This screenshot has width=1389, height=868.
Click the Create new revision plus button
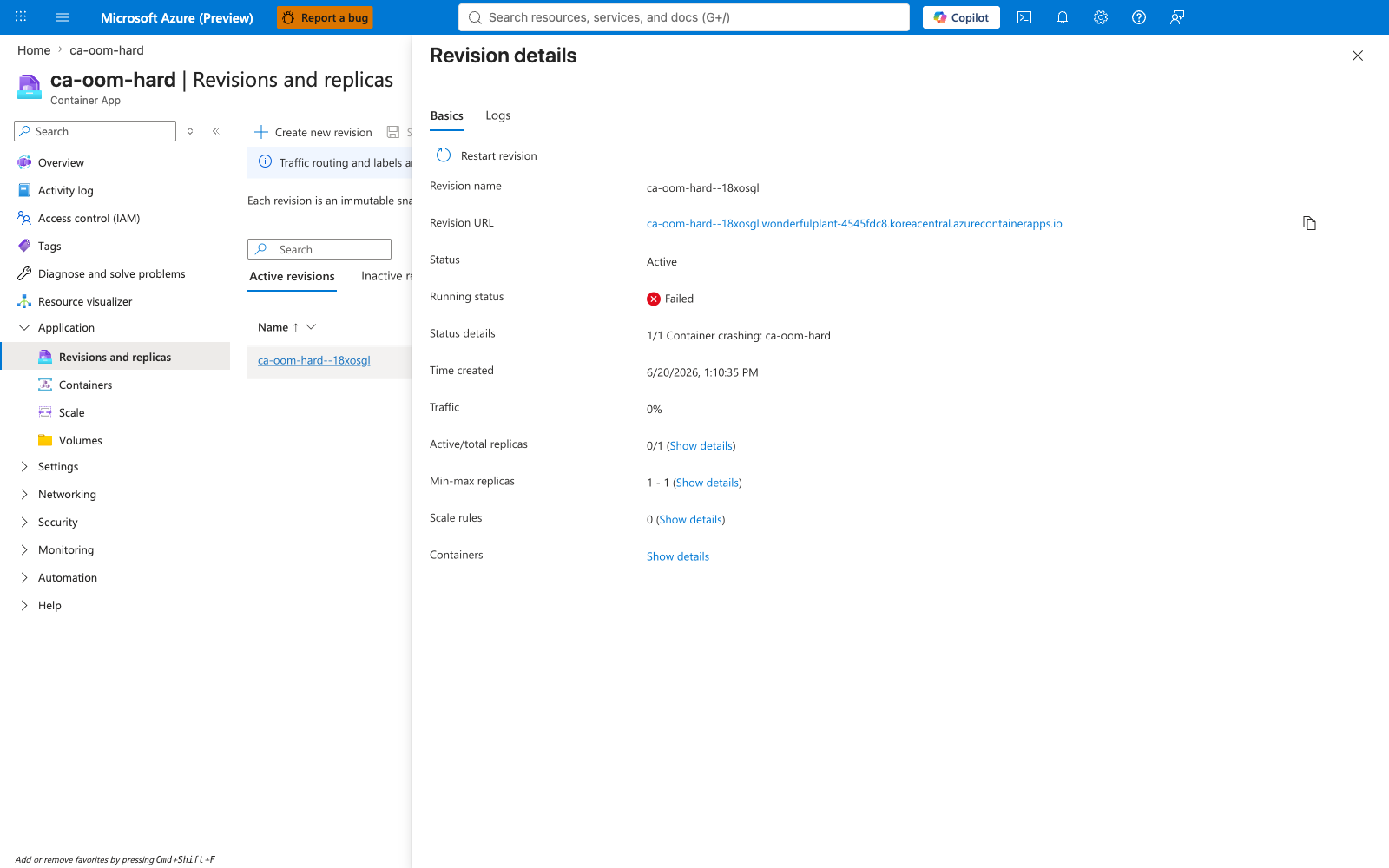coord(313,132)
